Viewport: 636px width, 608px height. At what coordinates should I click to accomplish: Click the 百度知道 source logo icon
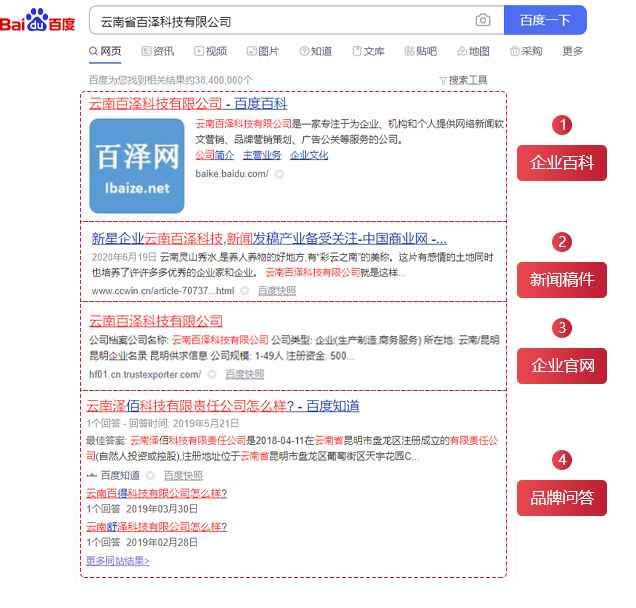(92, 475)
